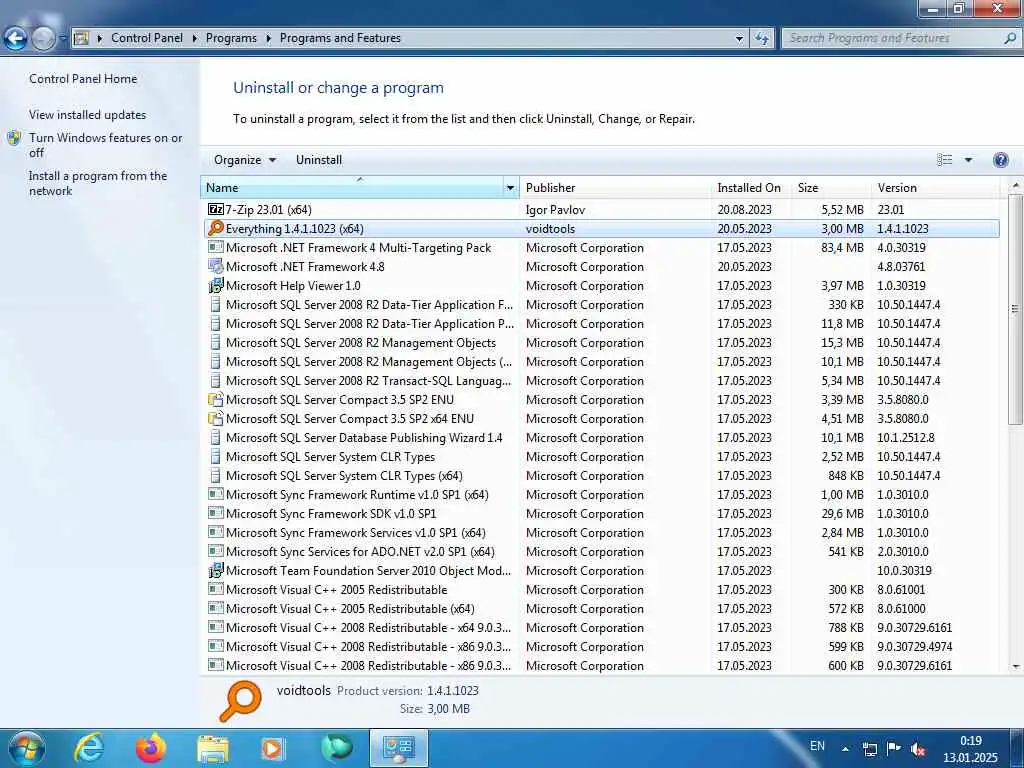Sort by the Version column header

[935, 188]
